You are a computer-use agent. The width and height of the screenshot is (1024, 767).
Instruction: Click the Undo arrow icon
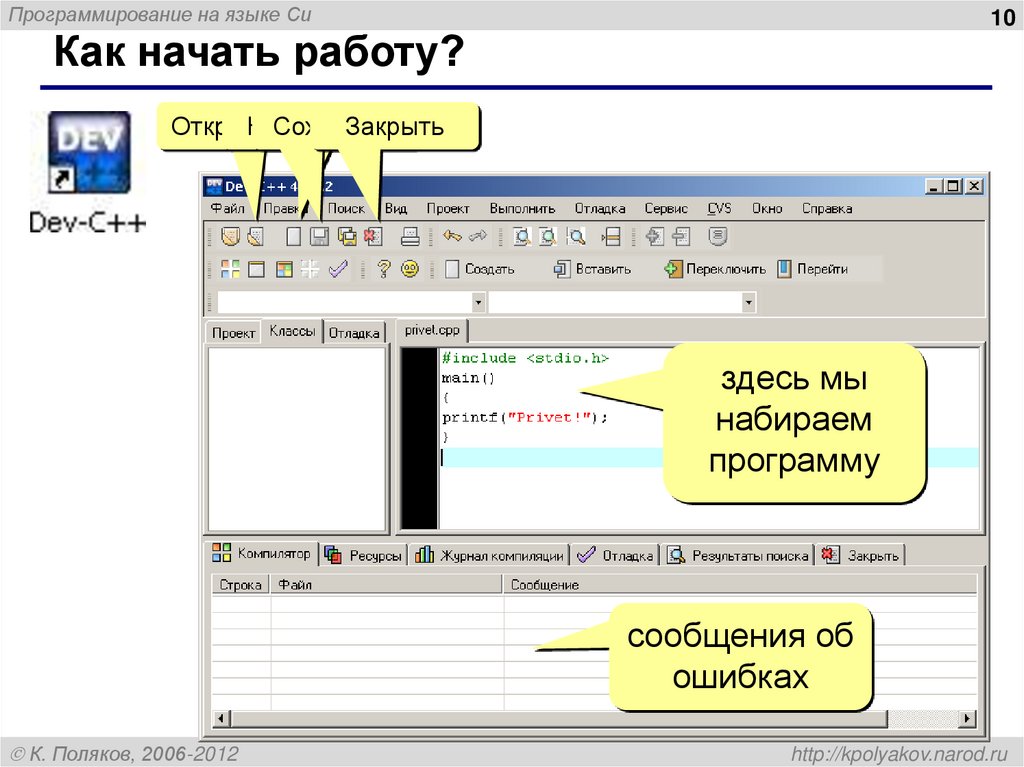(x=452, y=236)
